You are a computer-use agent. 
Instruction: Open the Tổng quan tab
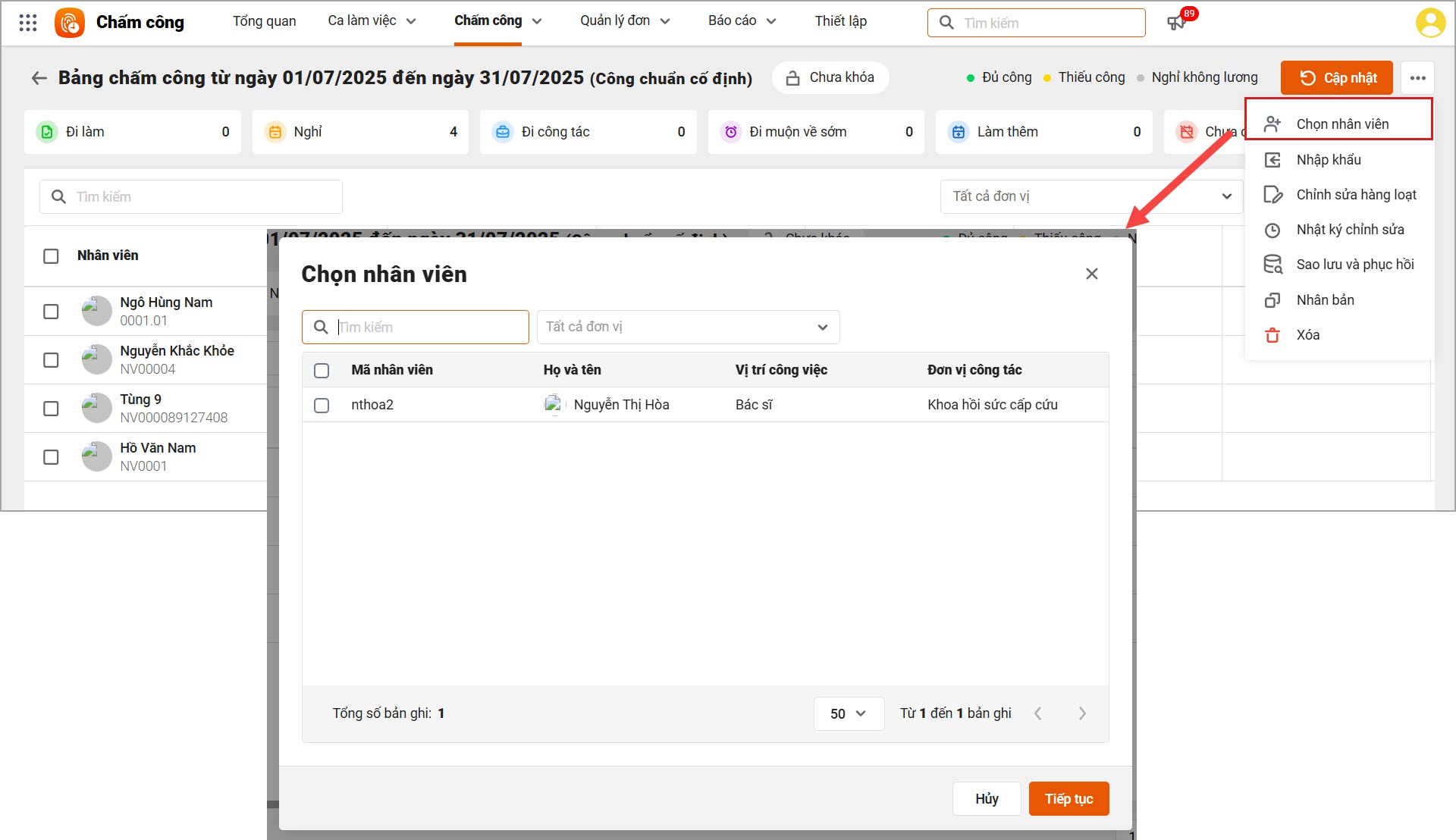coord(264,21)
